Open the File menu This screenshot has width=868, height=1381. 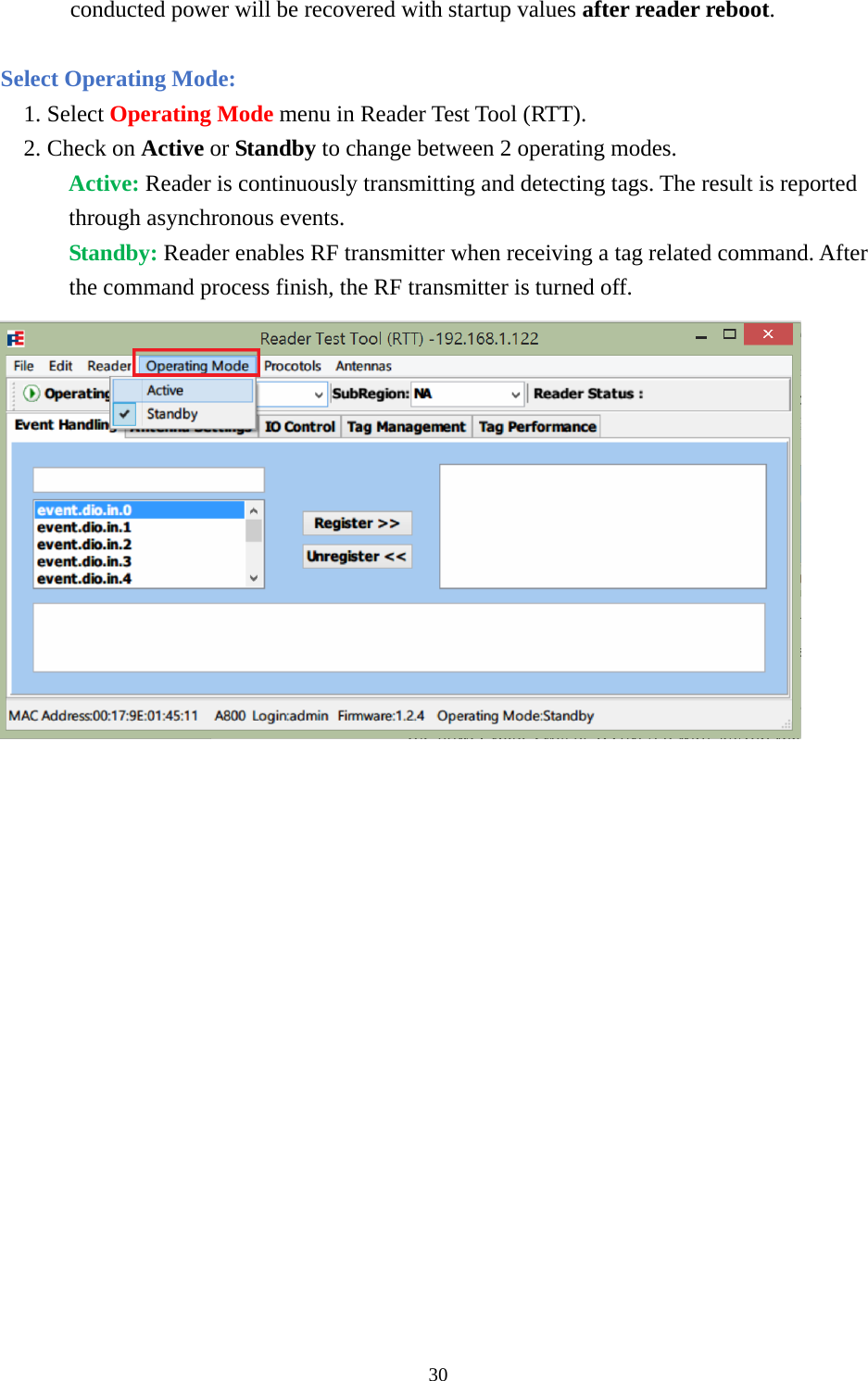pyautogui.click(x=23, y=366)
